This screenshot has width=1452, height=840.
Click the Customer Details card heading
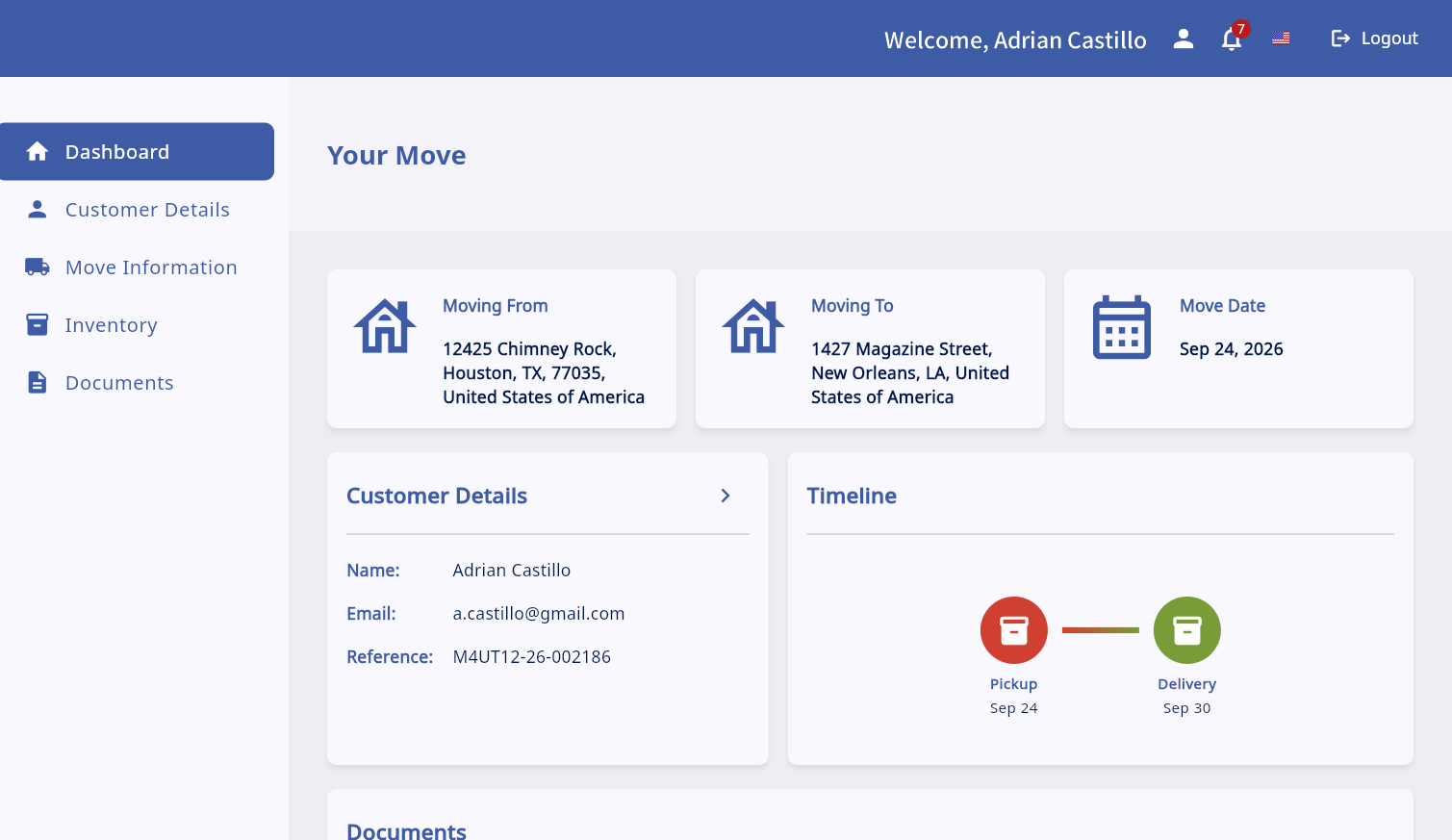click(x=437, y=496)
